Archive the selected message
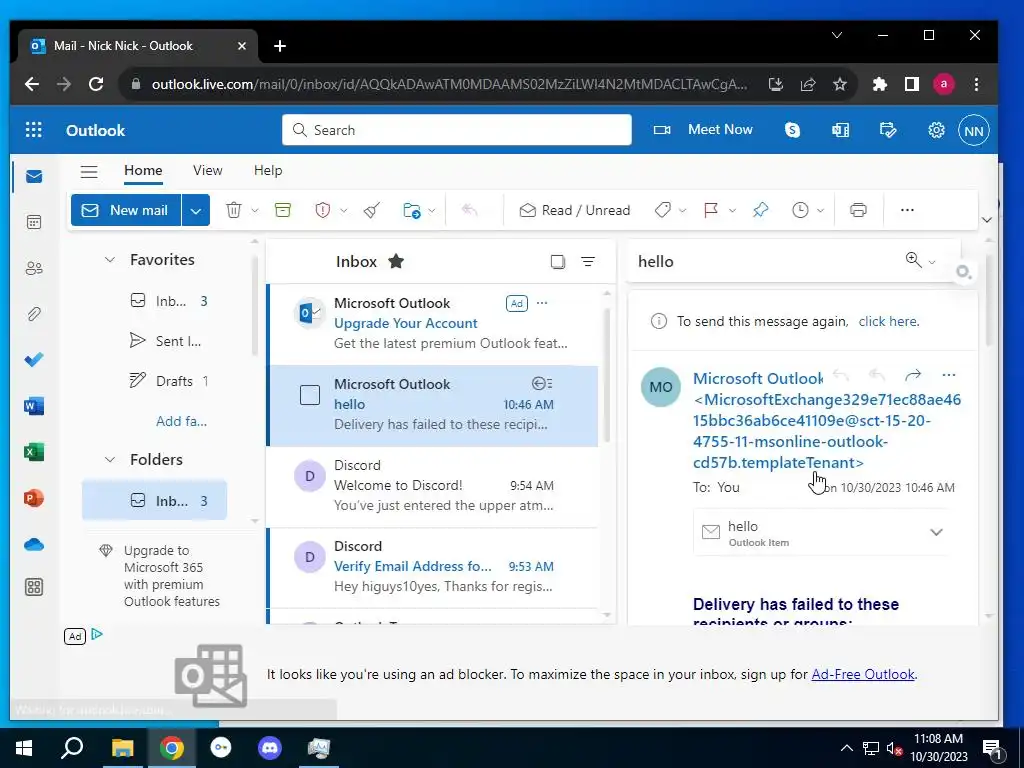 point(283,210)
